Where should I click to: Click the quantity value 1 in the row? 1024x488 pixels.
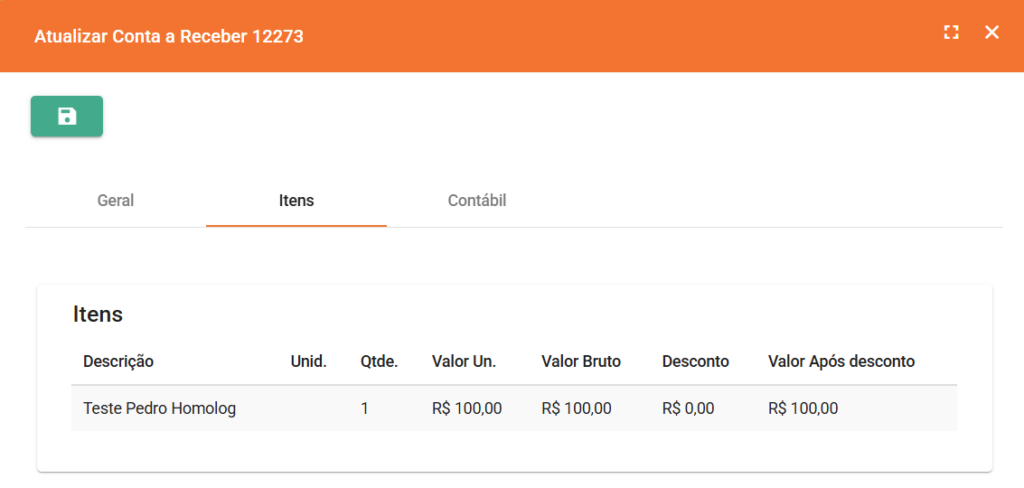(x=365, y=408)
